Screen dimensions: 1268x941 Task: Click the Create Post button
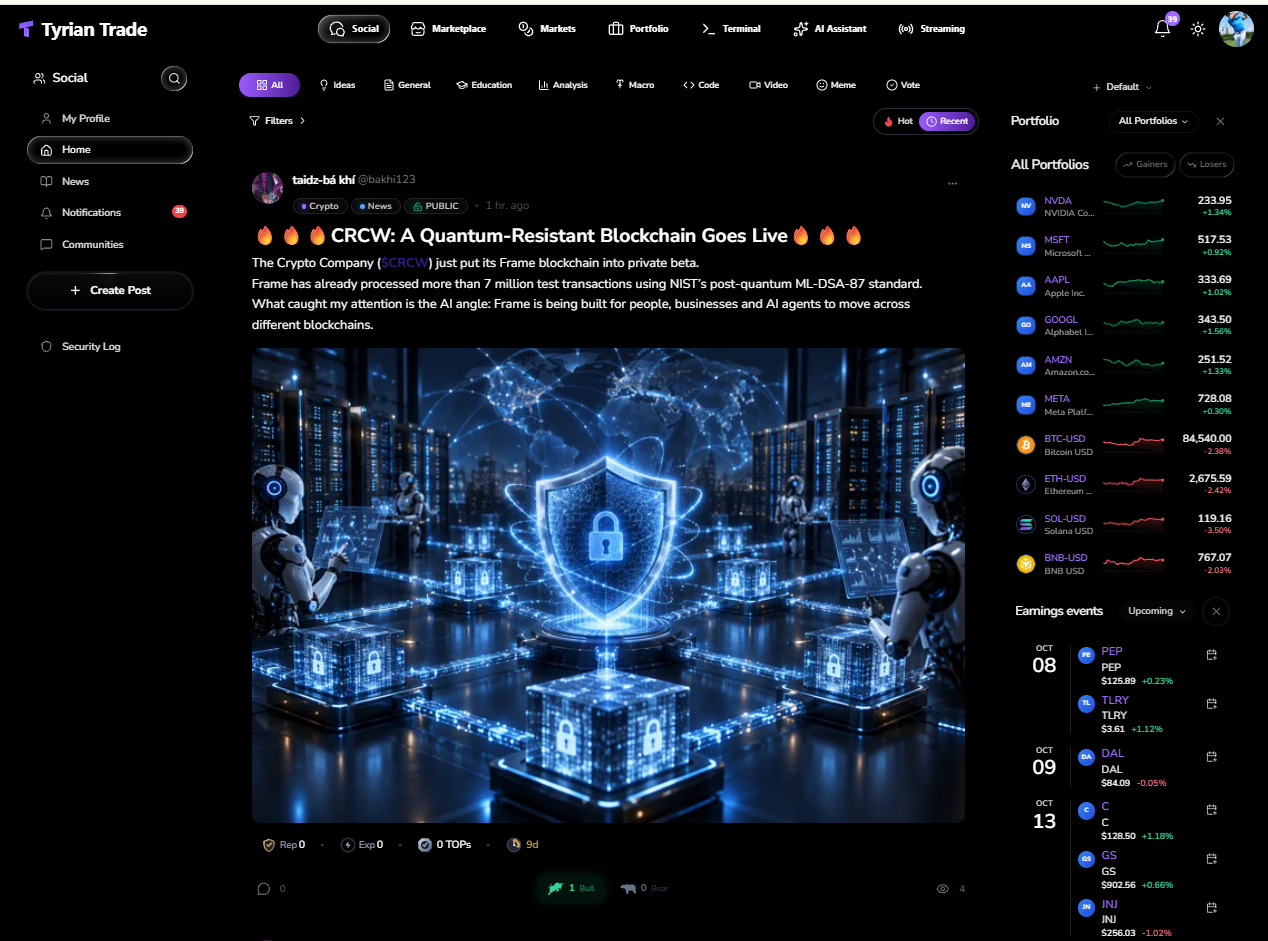110,290
